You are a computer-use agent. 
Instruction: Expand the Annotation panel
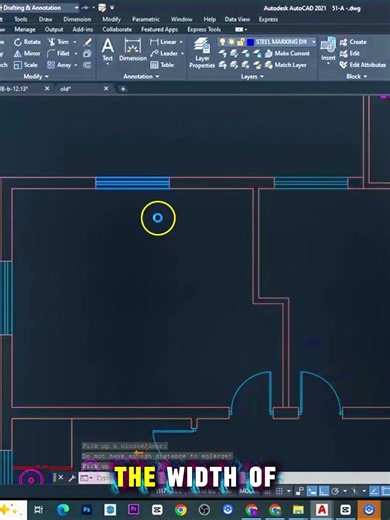141,77
